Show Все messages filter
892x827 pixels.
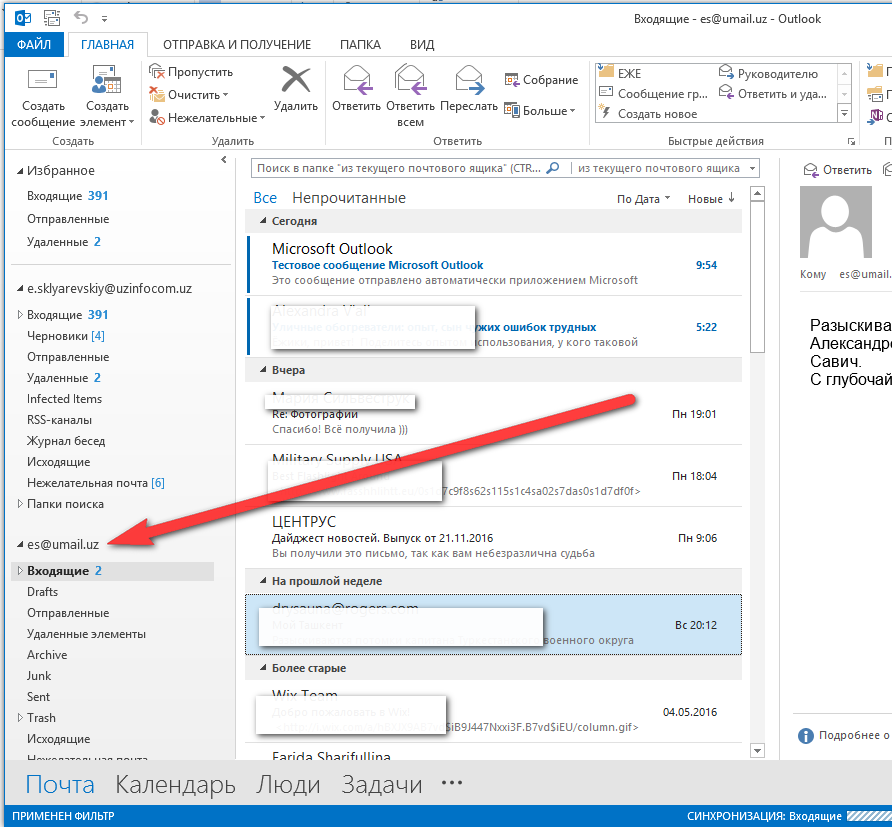pos(265,198)
